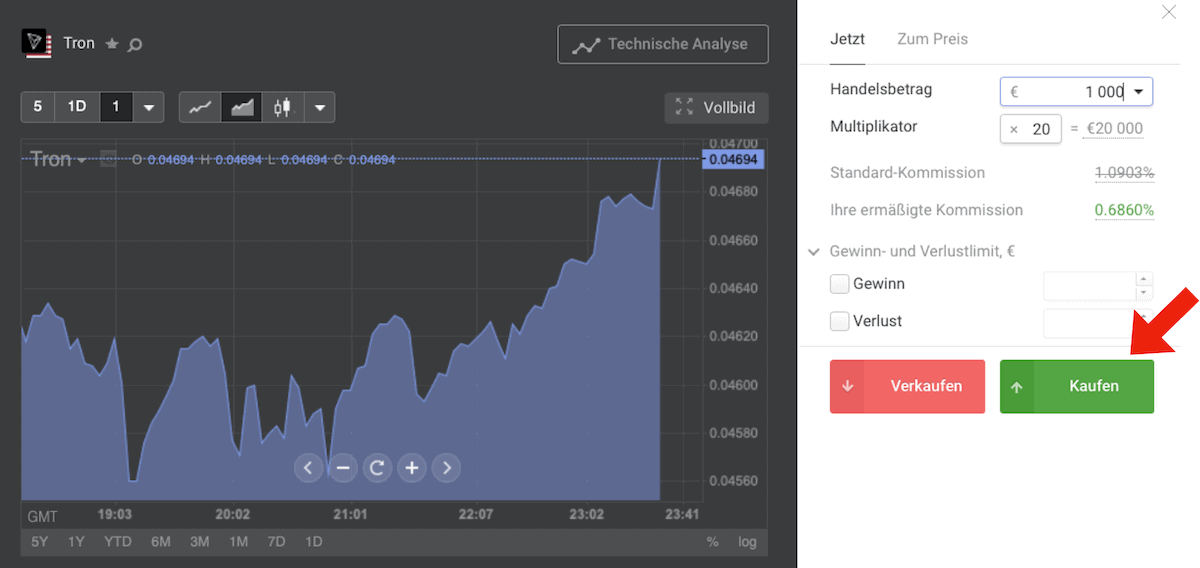Select the line chart type icon
Image resolution: width=1200 pixels, height=568 pixels.
coord(200,107)
